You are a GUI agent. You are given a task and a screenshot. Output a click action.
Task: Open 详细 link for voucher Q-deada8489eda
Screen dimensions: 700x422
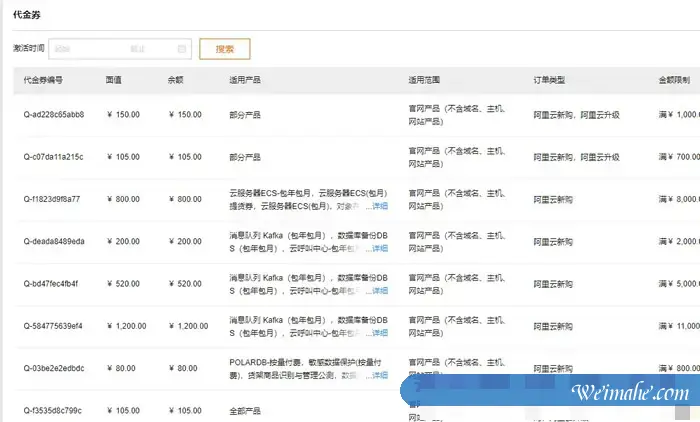[380, 248]
